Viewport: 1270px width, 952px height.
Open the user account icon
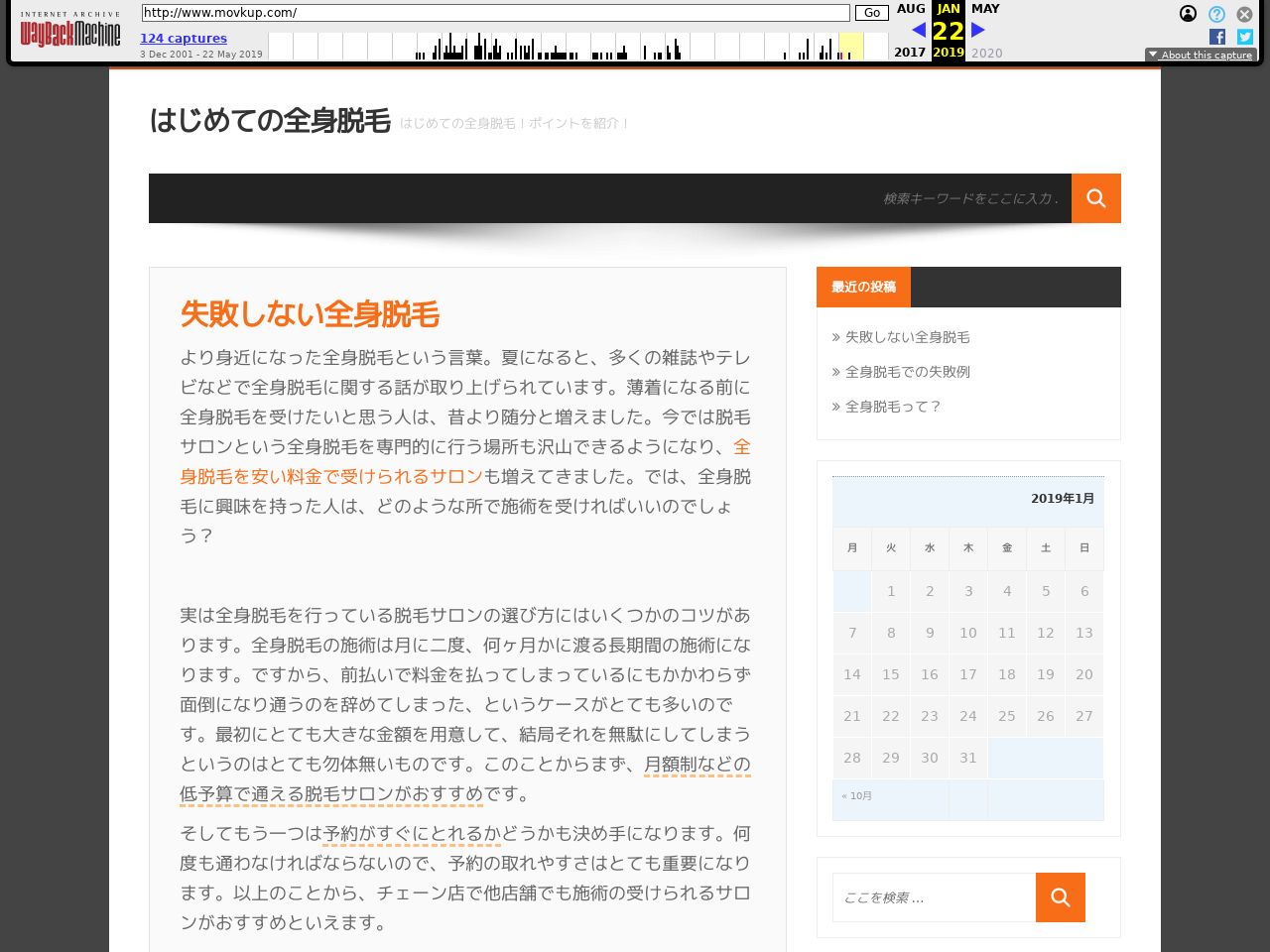[1188, 14]
